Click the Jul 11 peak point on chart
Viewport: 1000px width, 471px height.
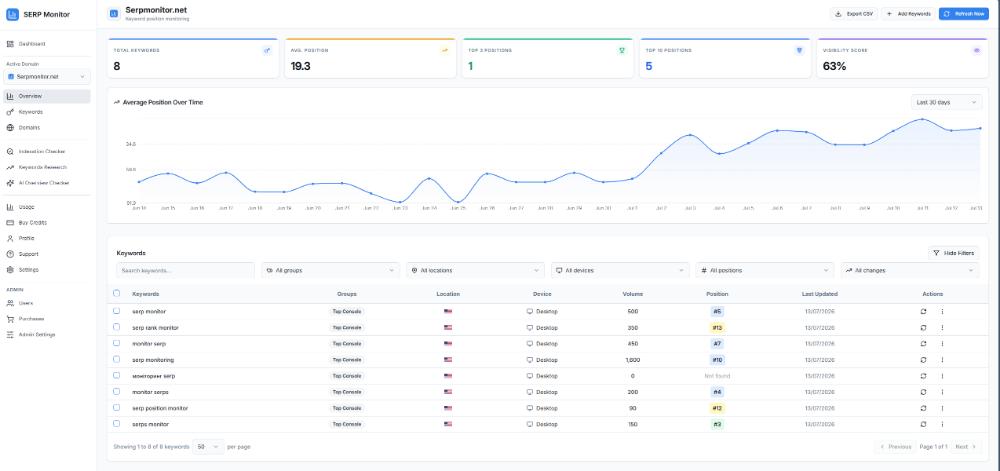[x=922, y=119]
